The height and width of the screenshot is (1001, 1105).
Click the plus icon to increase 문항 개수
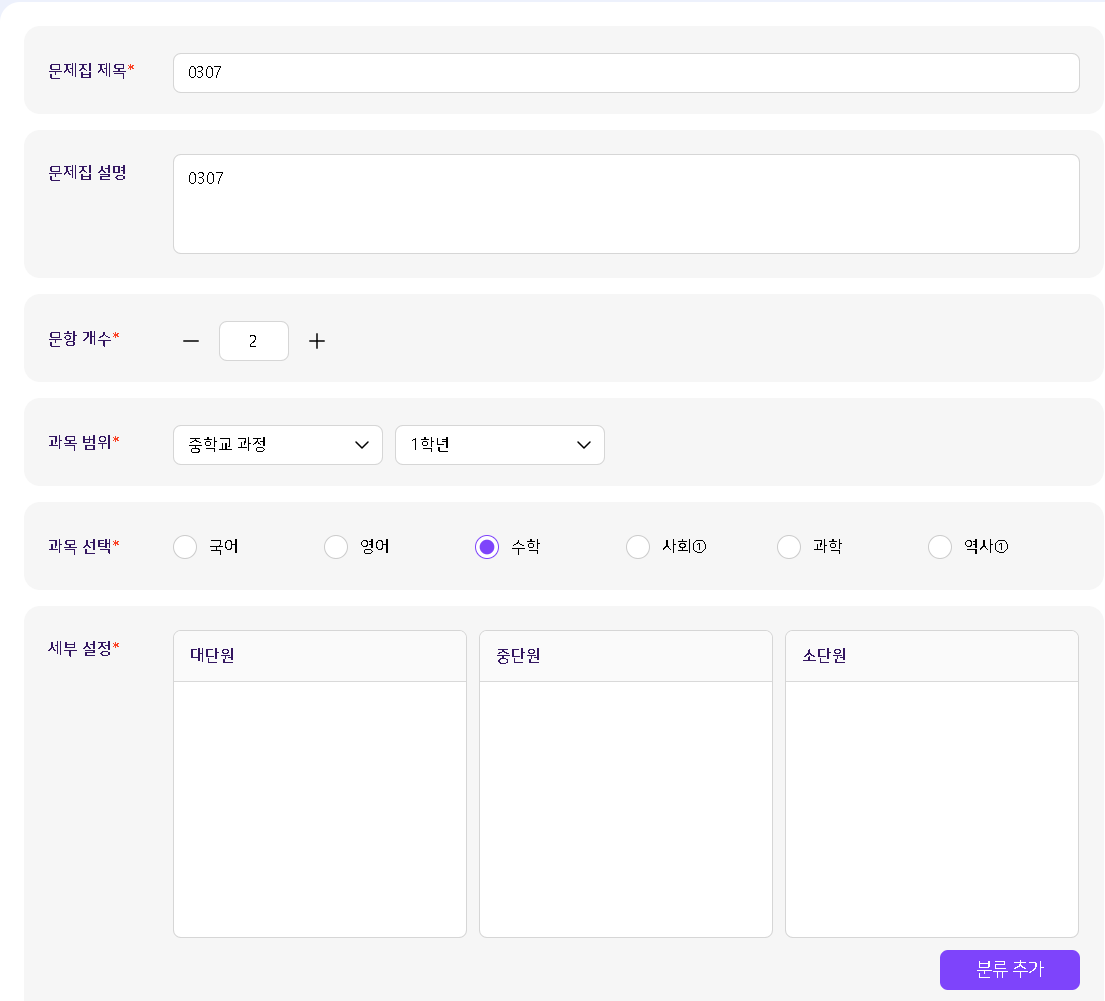coord(317,341)
